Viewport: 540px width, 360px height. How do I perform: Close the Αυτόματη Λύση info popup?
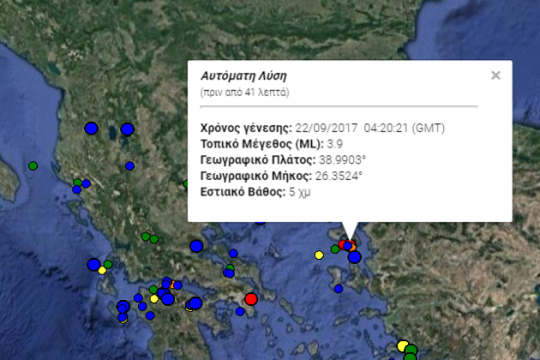click(x=496, y=75)
